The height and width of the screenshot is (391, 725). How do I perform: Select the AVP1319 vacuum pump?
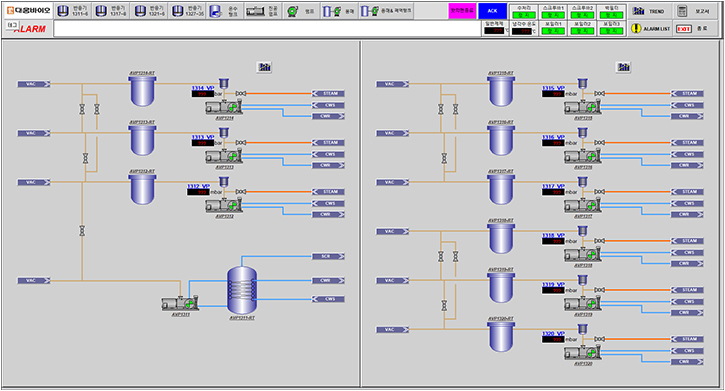tap(583, 304)
